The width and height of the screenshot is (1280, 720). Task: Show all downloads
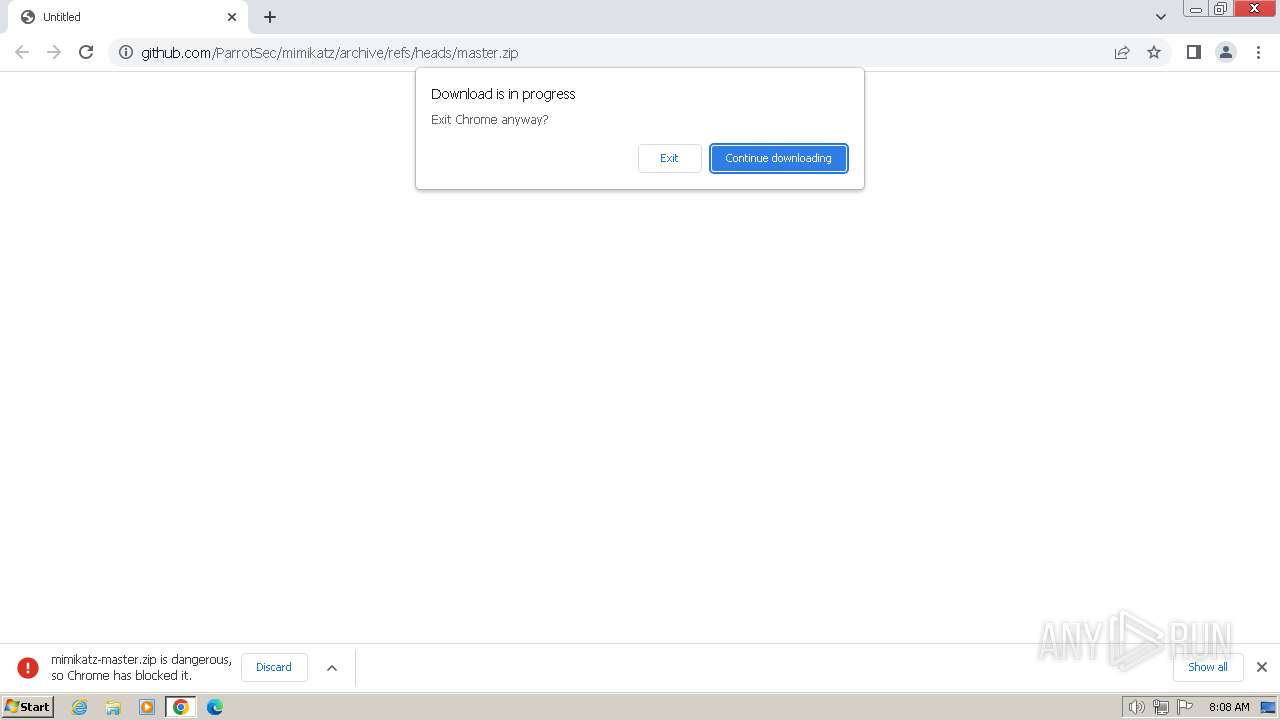pos(1208,667)
